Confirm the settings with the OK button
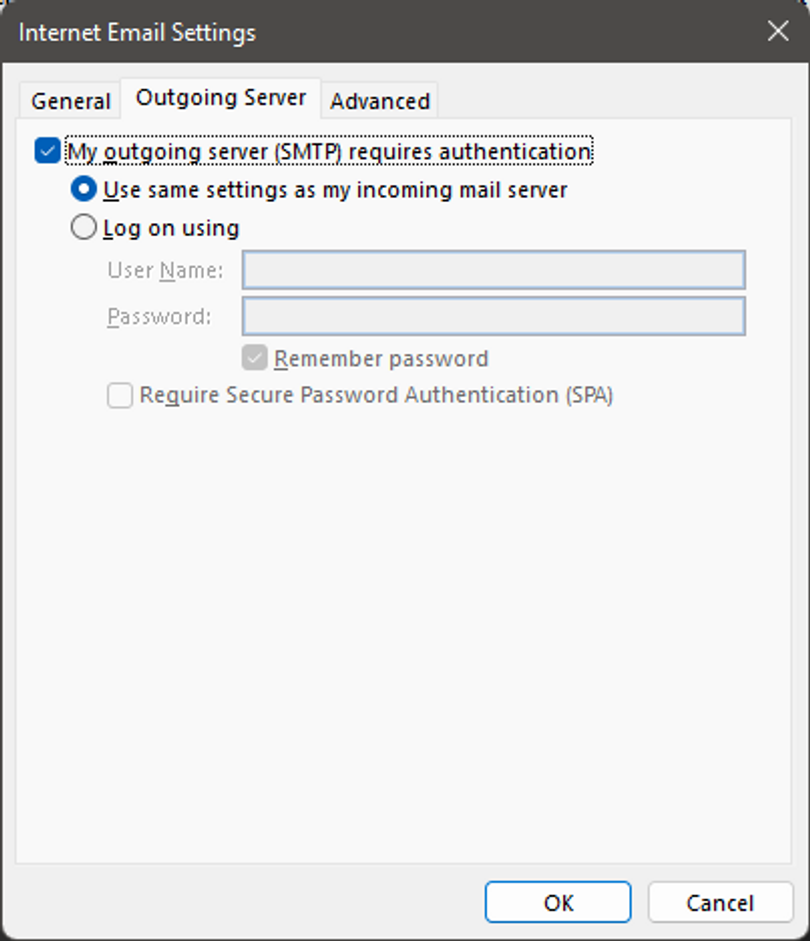Viewport: 810px width, 941px height. [x=558, y=902]
